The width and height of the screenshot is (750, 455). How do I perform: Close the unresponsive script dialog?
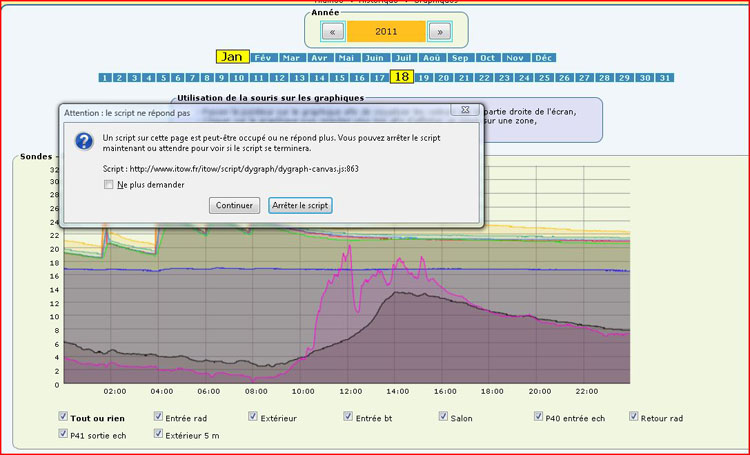point(465,109)
